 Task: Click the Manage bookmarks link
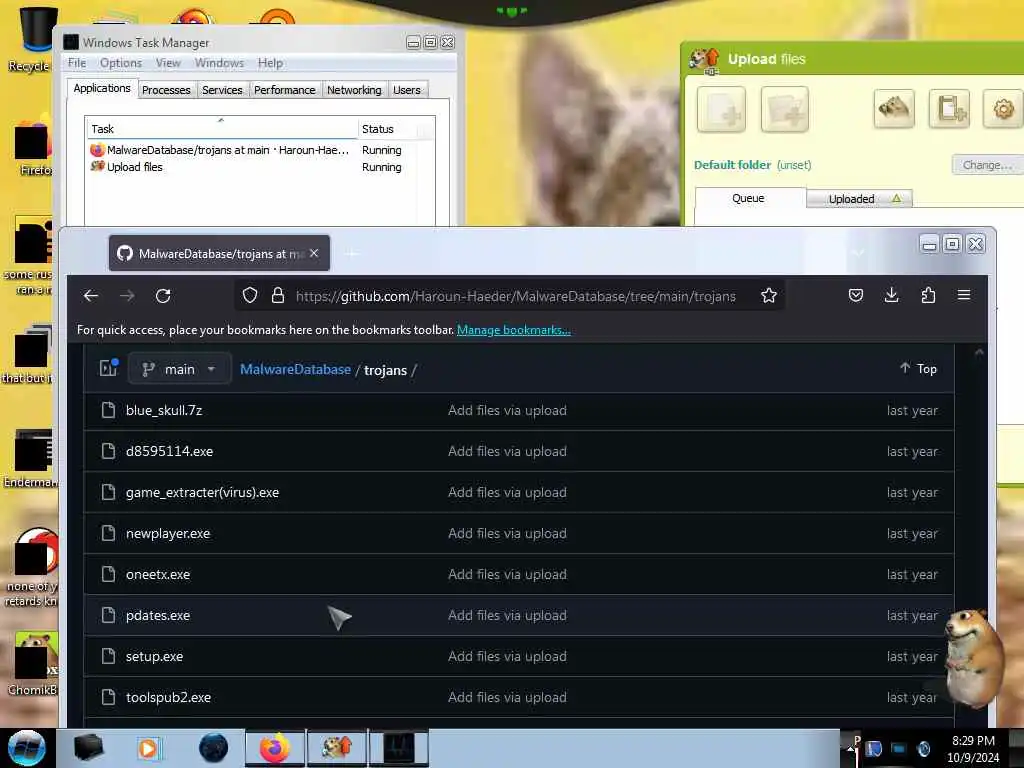click(x=513, y=330)
